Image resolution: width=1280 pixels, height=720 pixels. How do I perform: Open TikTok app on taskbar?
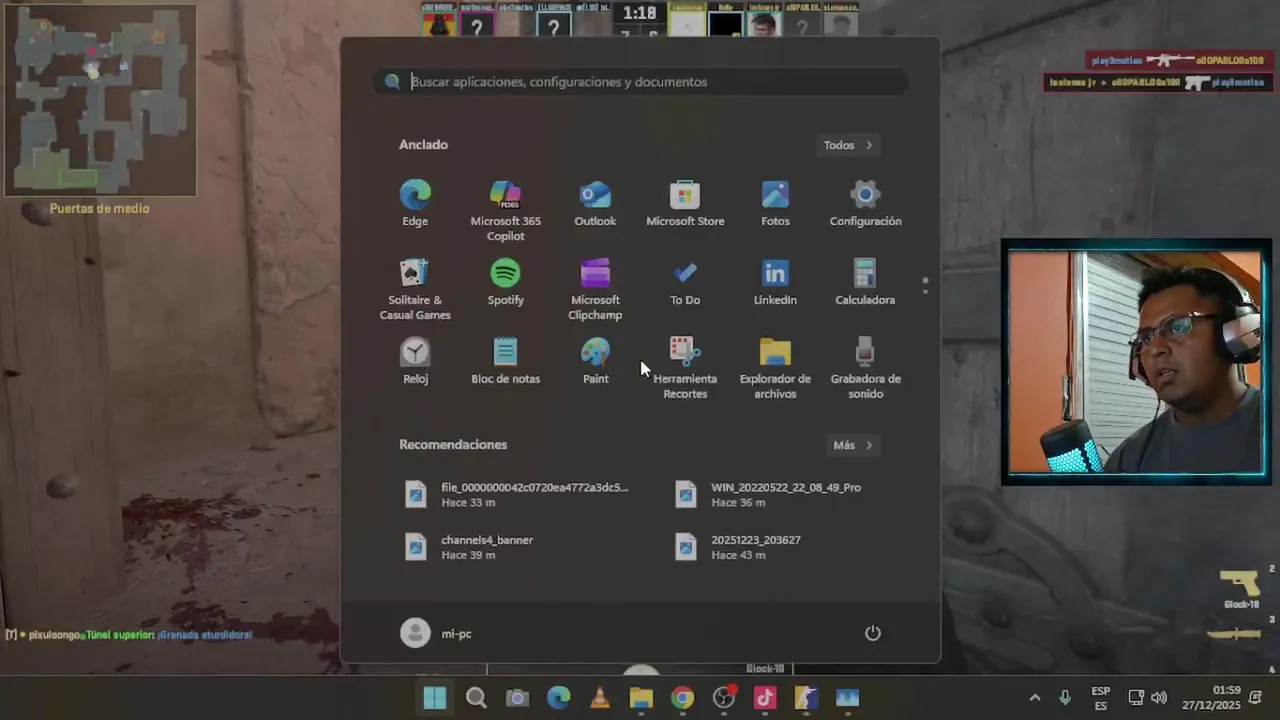(765, 698)
